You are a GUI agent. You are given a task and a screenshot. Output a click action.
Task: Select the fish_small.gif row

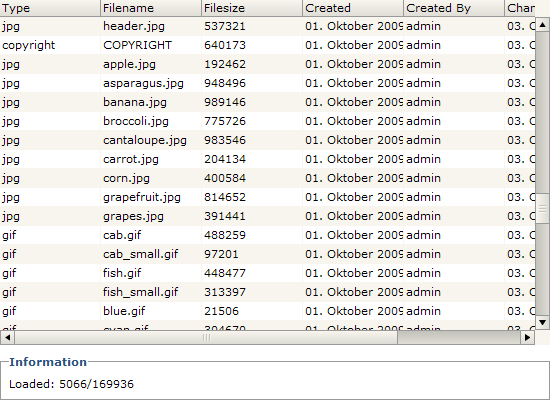tap(268, 292)
